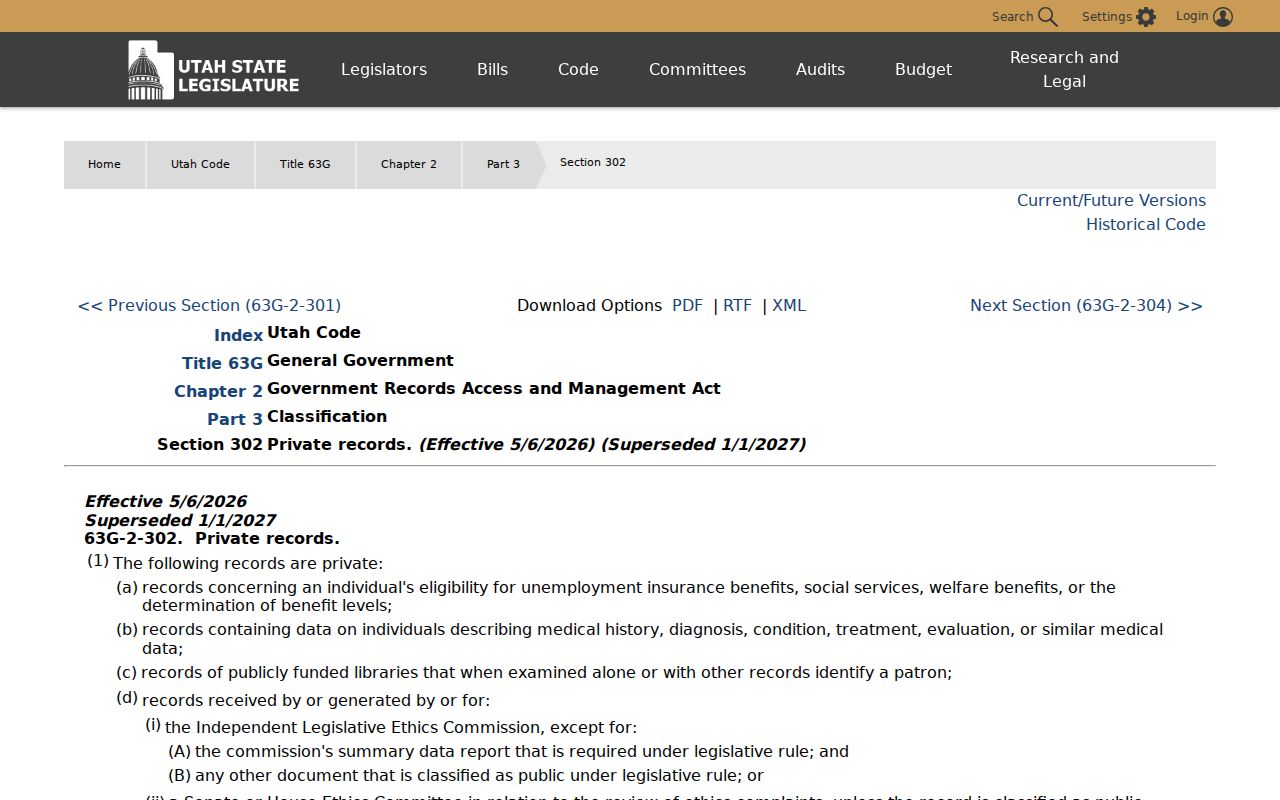Click 'The following records are private:' text
1280x800 pixels.
coord(248,563)
